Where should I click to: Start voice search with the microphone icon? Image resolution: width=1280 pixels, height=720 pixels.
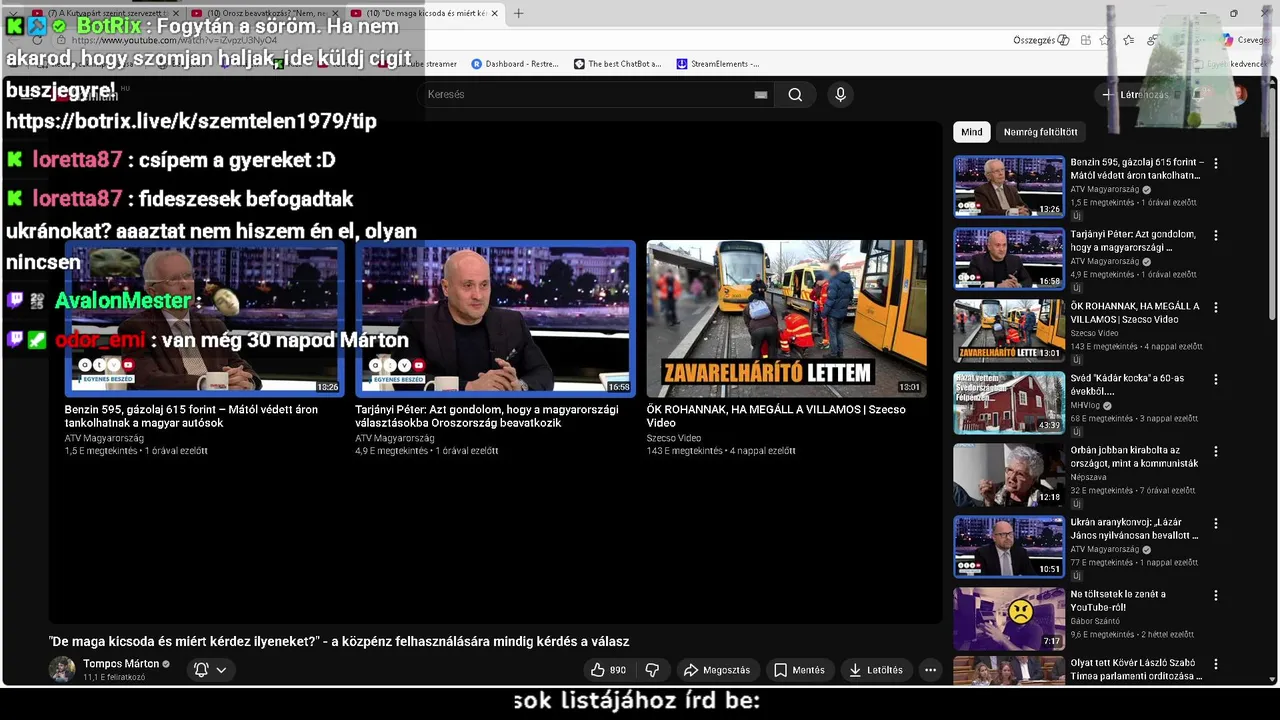pos(840,94)
